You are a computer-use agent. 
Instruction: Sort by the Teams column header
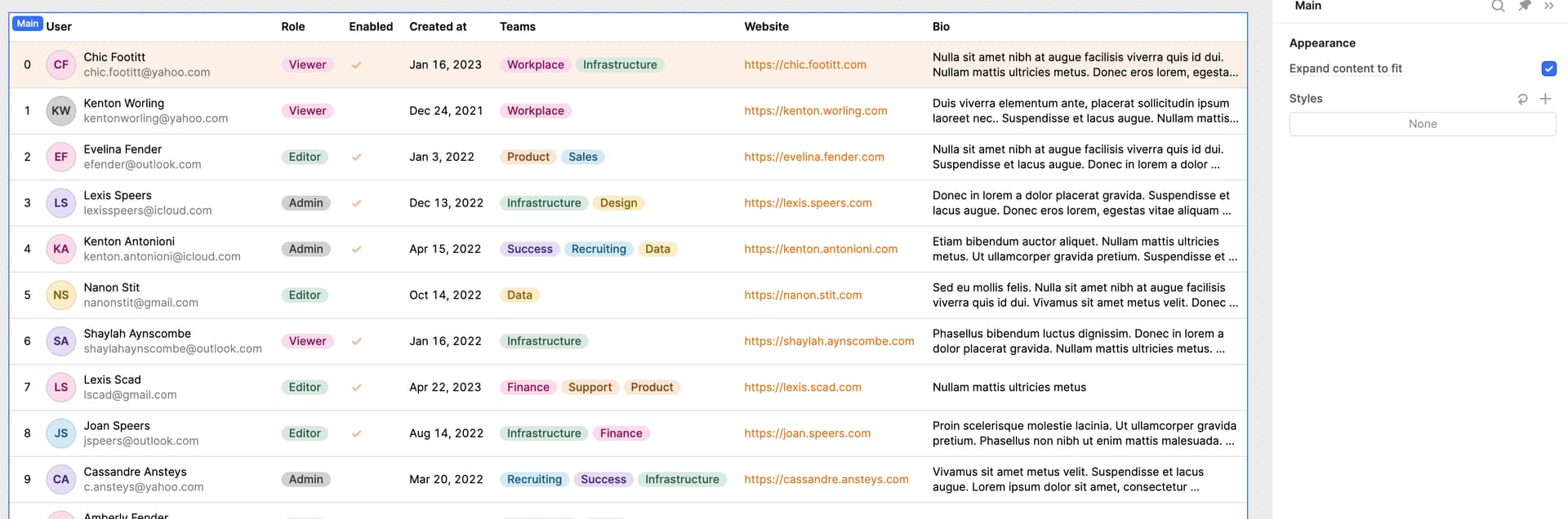[518, 27]
